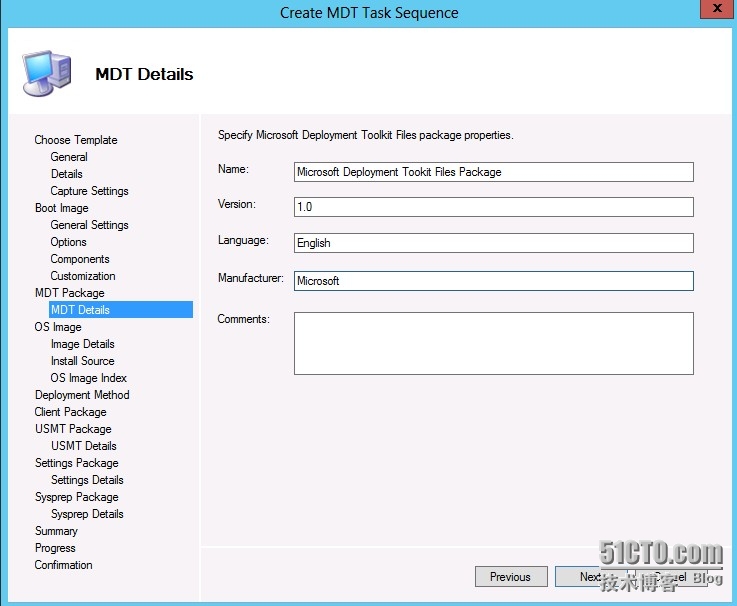Click the 'Manufacturer:' label
This screenshot has width=737, height=606.
click(251, 278)
